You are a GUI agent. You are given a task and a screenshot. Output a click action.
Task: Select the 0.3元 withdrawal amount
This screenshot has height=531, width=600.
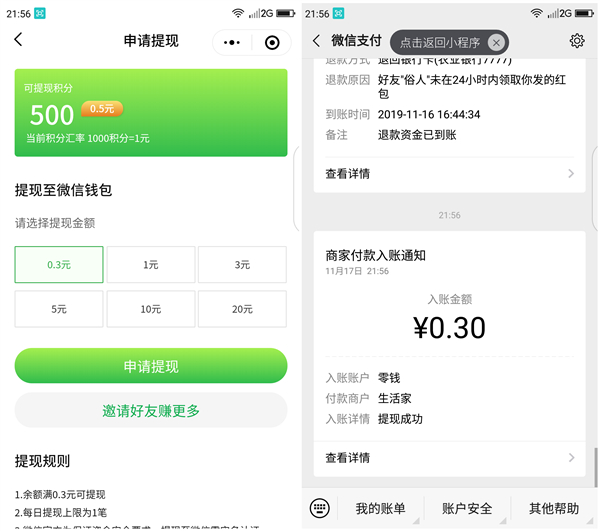coord(59,265)
